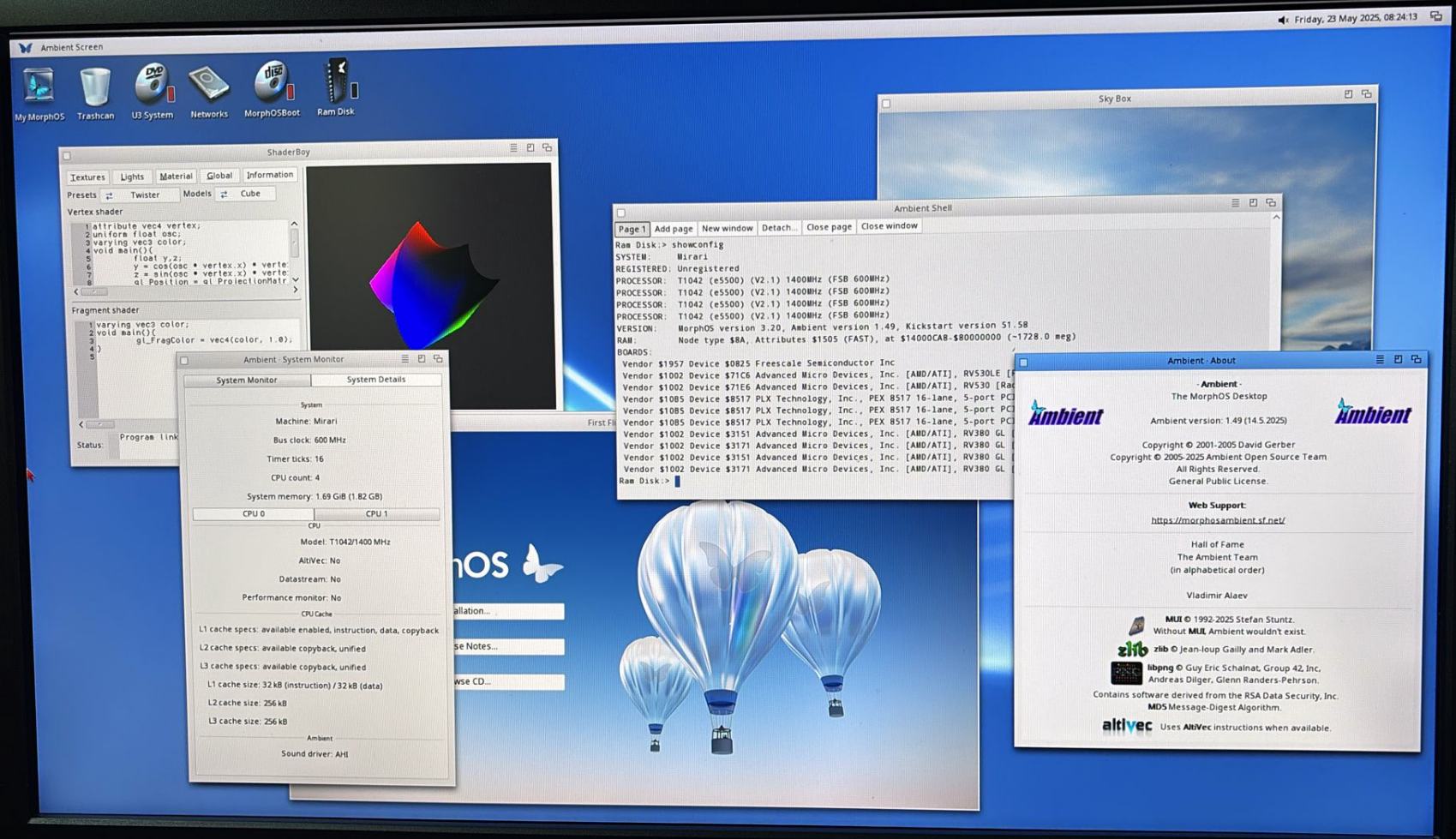
Task: Select the MorphOSBoot disc icon
Action: pos(273,89)
